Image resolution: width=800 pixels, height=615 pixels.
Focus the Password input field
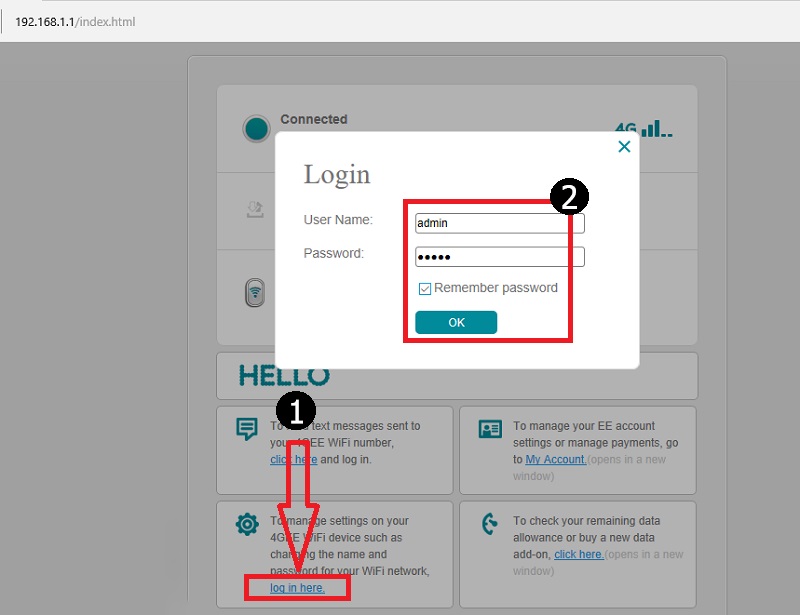tap(499, 257)
